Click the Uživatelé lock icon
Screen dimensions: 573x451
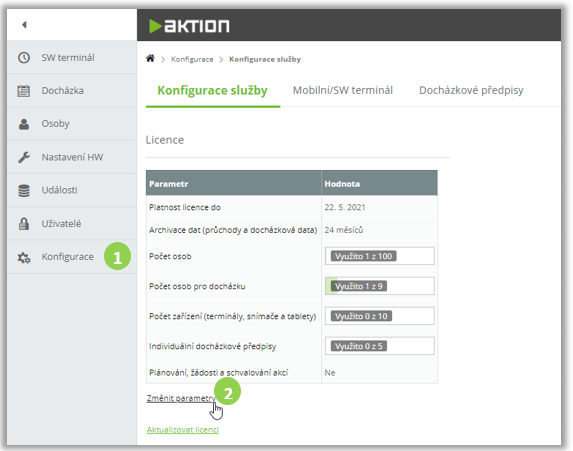[24, 224]
